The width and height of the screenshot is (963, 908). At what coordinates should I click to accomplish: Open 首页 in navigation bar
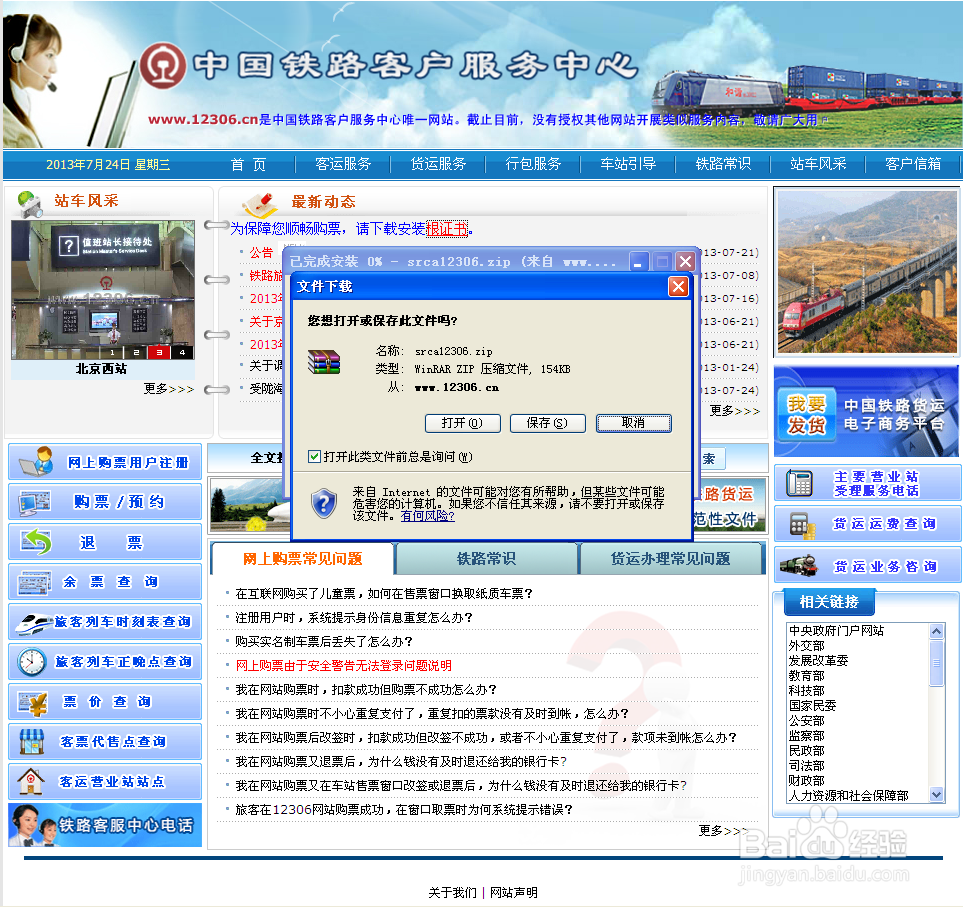[248, 165]
